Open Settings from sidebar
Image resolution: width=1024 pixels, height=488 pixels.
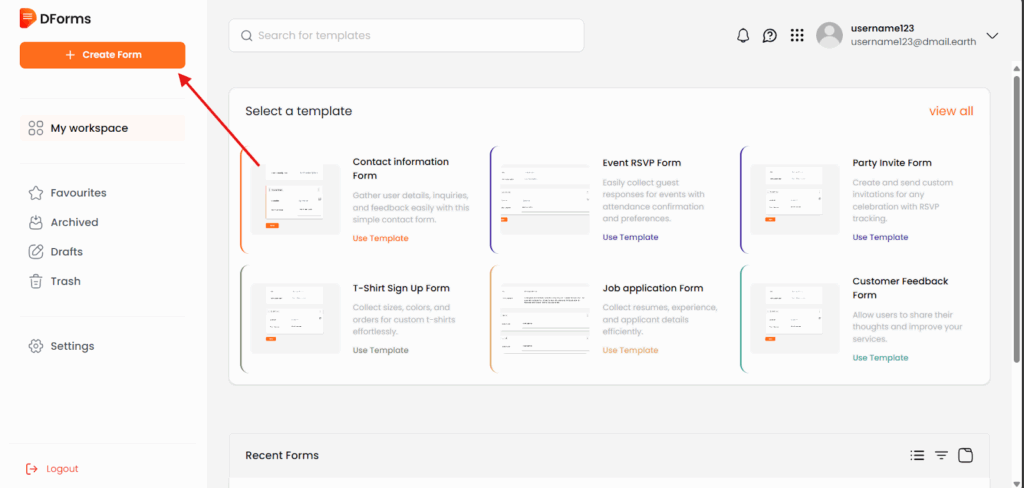coord(72,346)
